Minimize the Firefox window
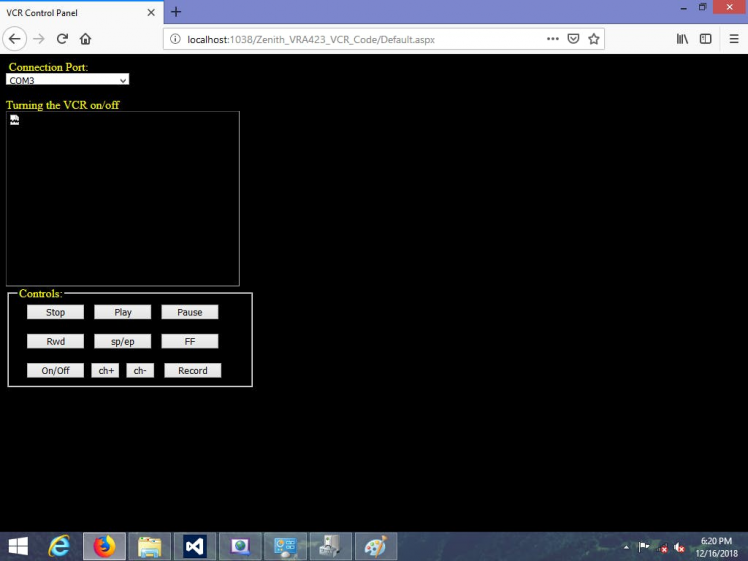 coord(684,8)
